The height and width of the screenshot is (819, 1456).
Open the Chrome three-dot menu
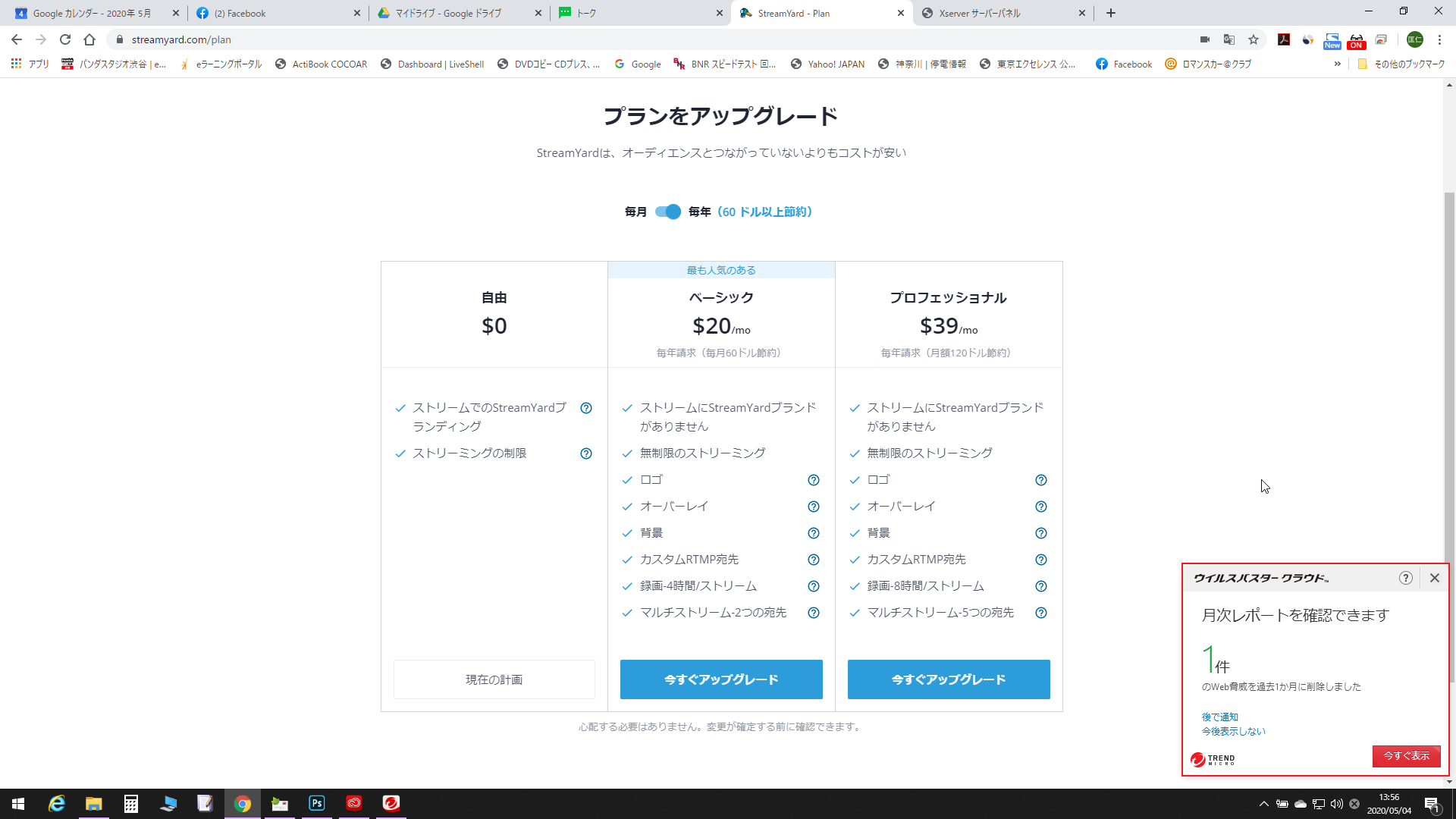point(1440,39)
